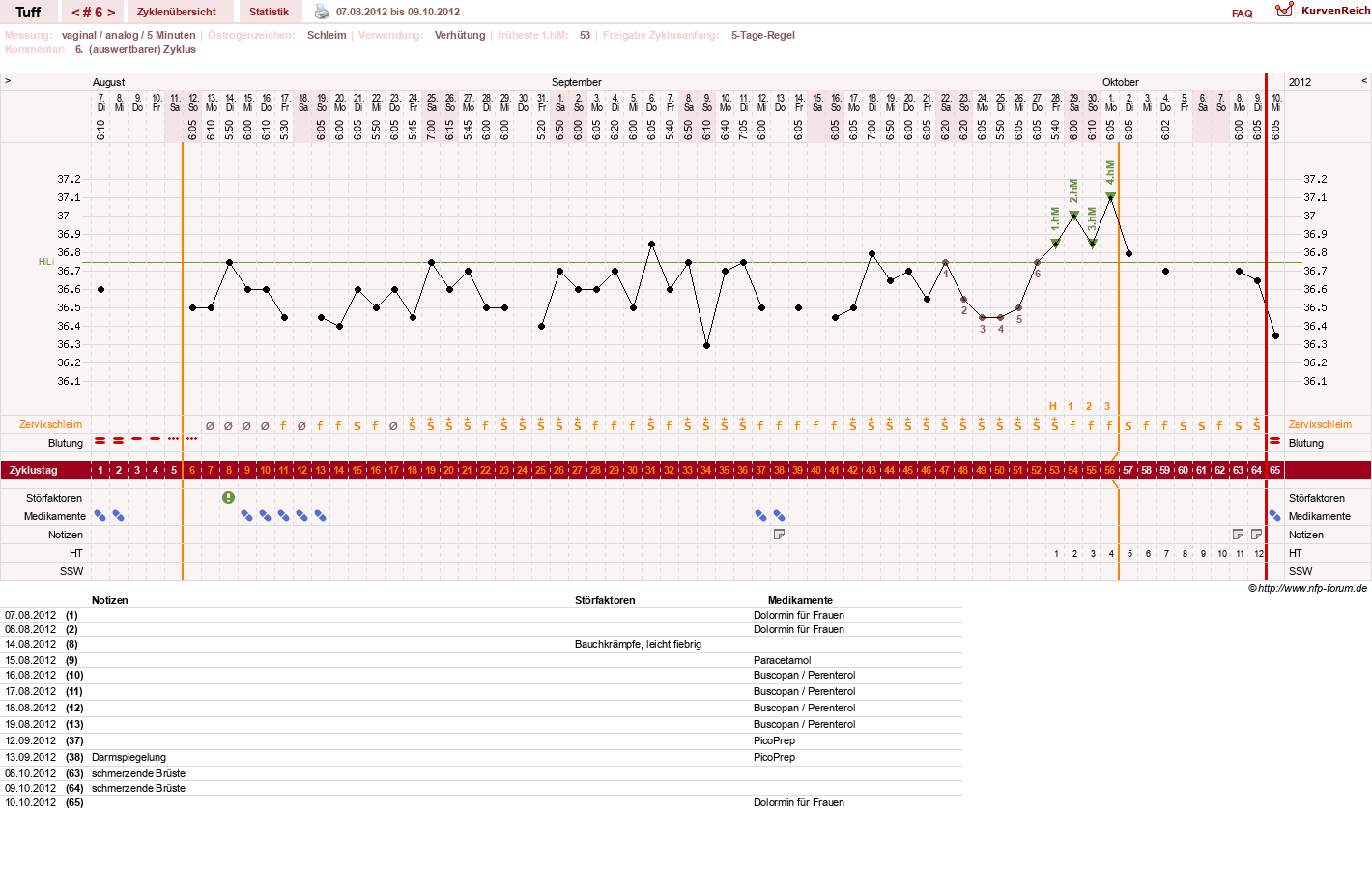Viewport: 1372px width, 870px height.
Task: Open the note icon on cycle day 64
Action: pyautogui.click(x=1256, y=534)
